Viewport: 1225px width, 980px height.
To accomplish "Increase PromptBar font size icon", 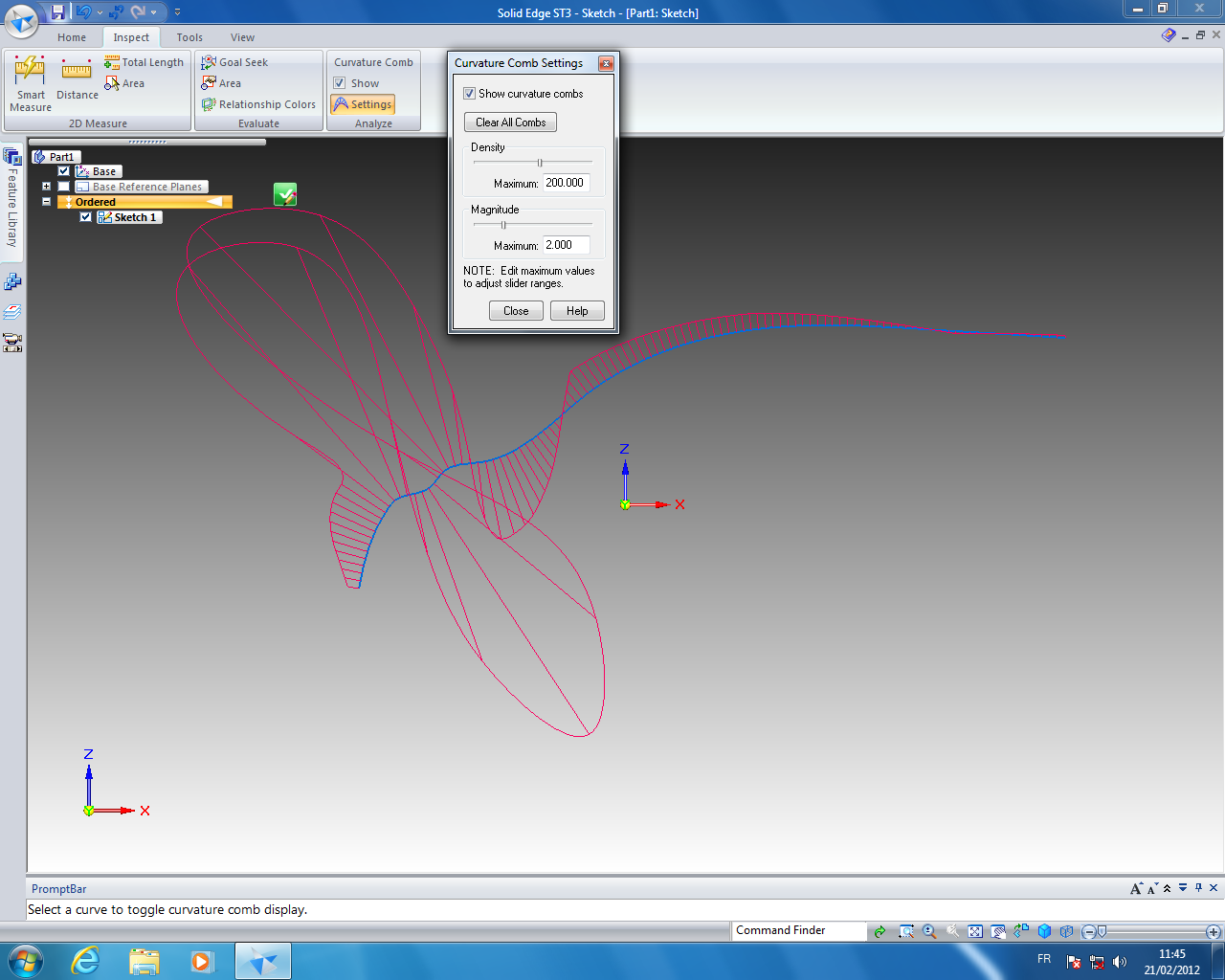I will click(1136, 889).
